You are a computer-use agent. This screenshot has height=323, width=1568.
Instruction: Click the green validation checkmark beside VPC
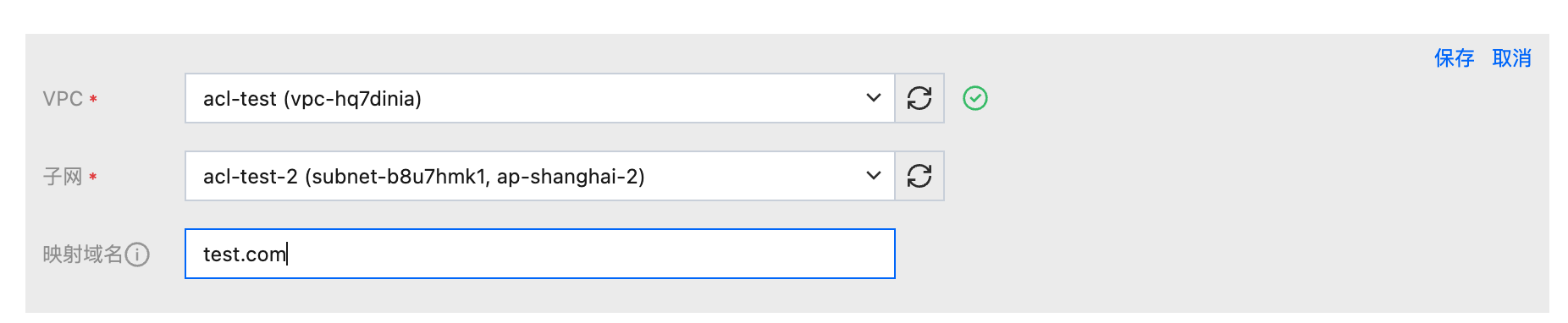pos(975,98)
